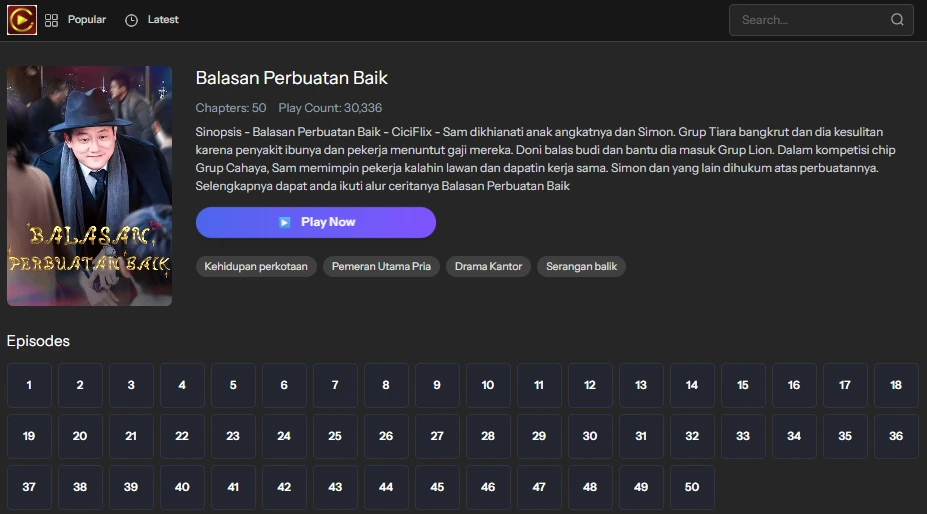Image resolution: width=927 pixels, height=514 pixels.
Task: Open episode 12
Action: (590, 385)
